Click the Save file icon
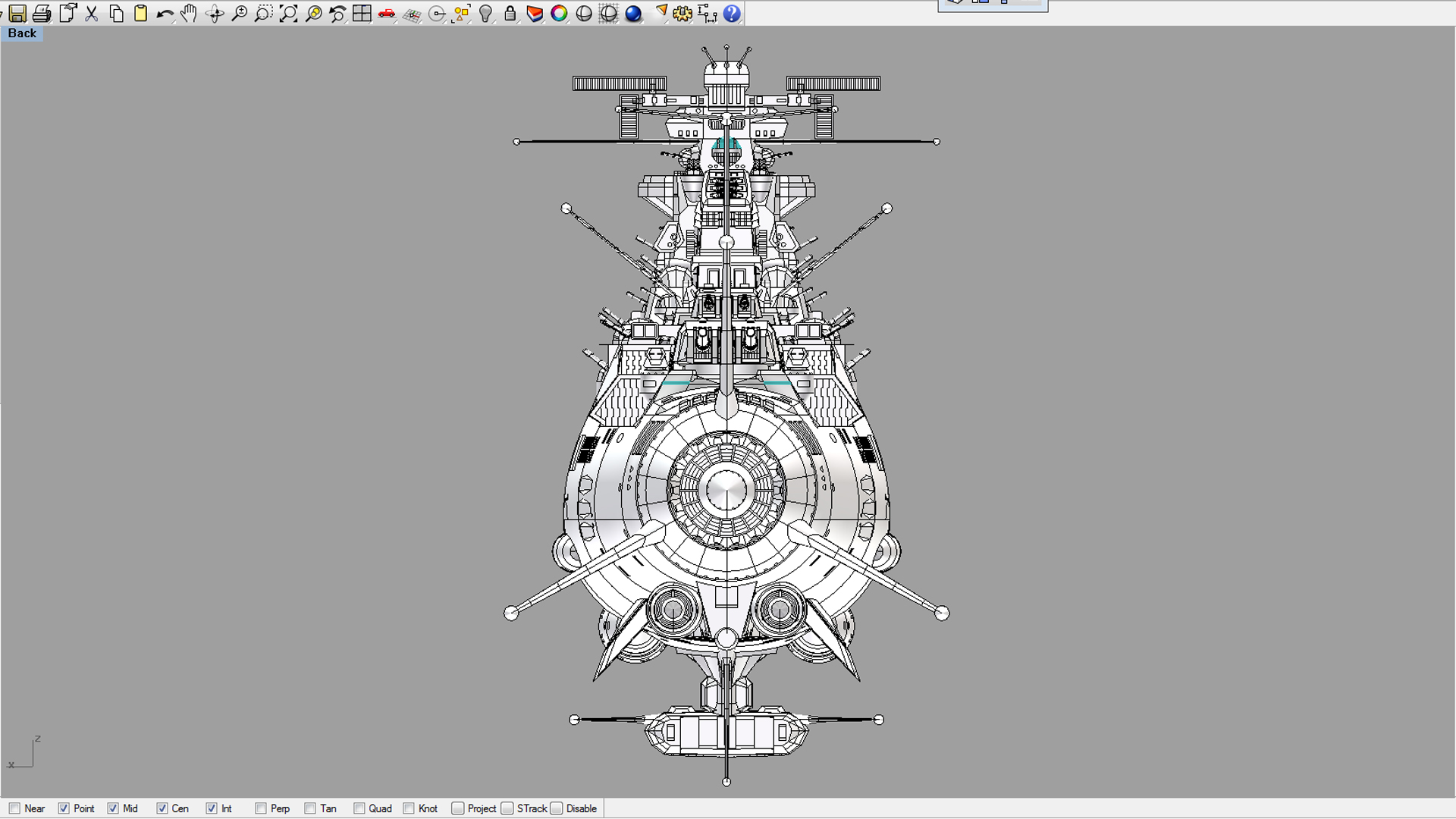Viewport: 1456px width, 819px height. tap(17, 14)
